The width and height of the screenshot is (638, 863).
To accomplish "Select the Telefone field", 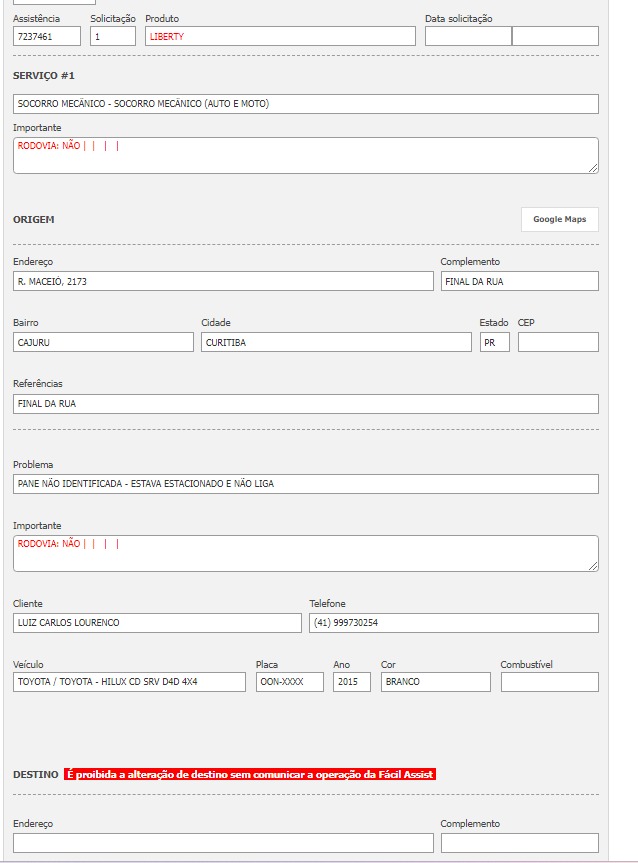I will (454, 623).
